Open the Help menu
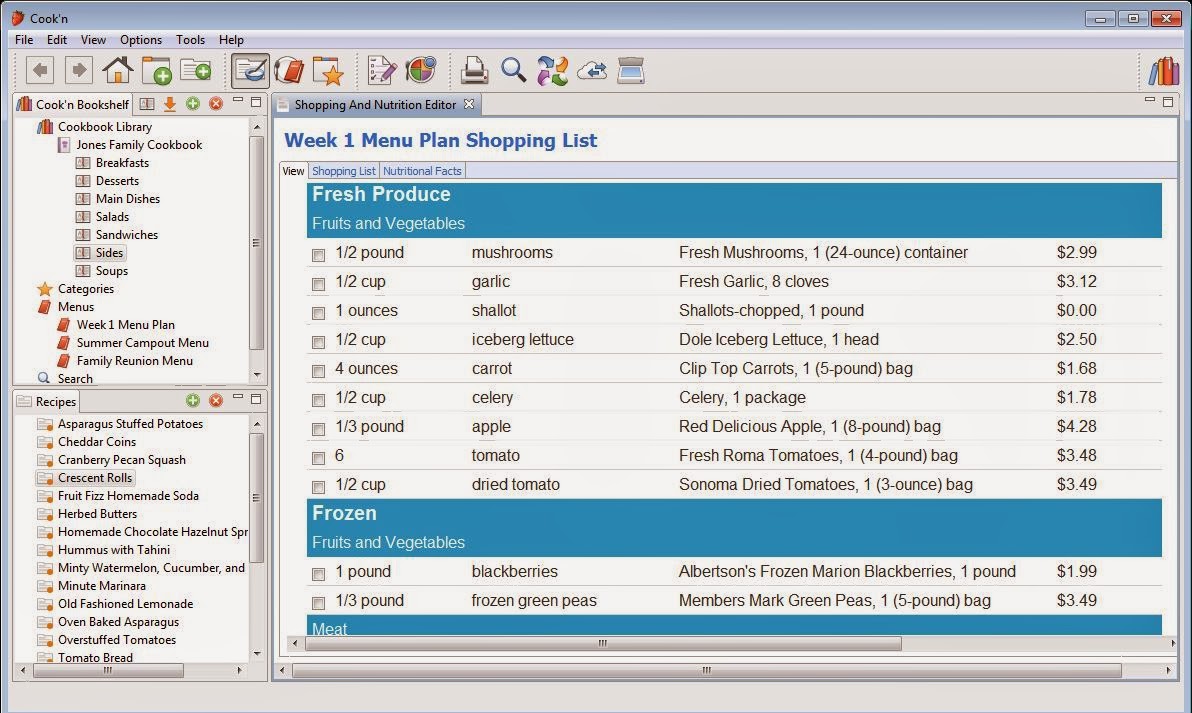Screen dimensions: 1192x713 click(231, 40)
